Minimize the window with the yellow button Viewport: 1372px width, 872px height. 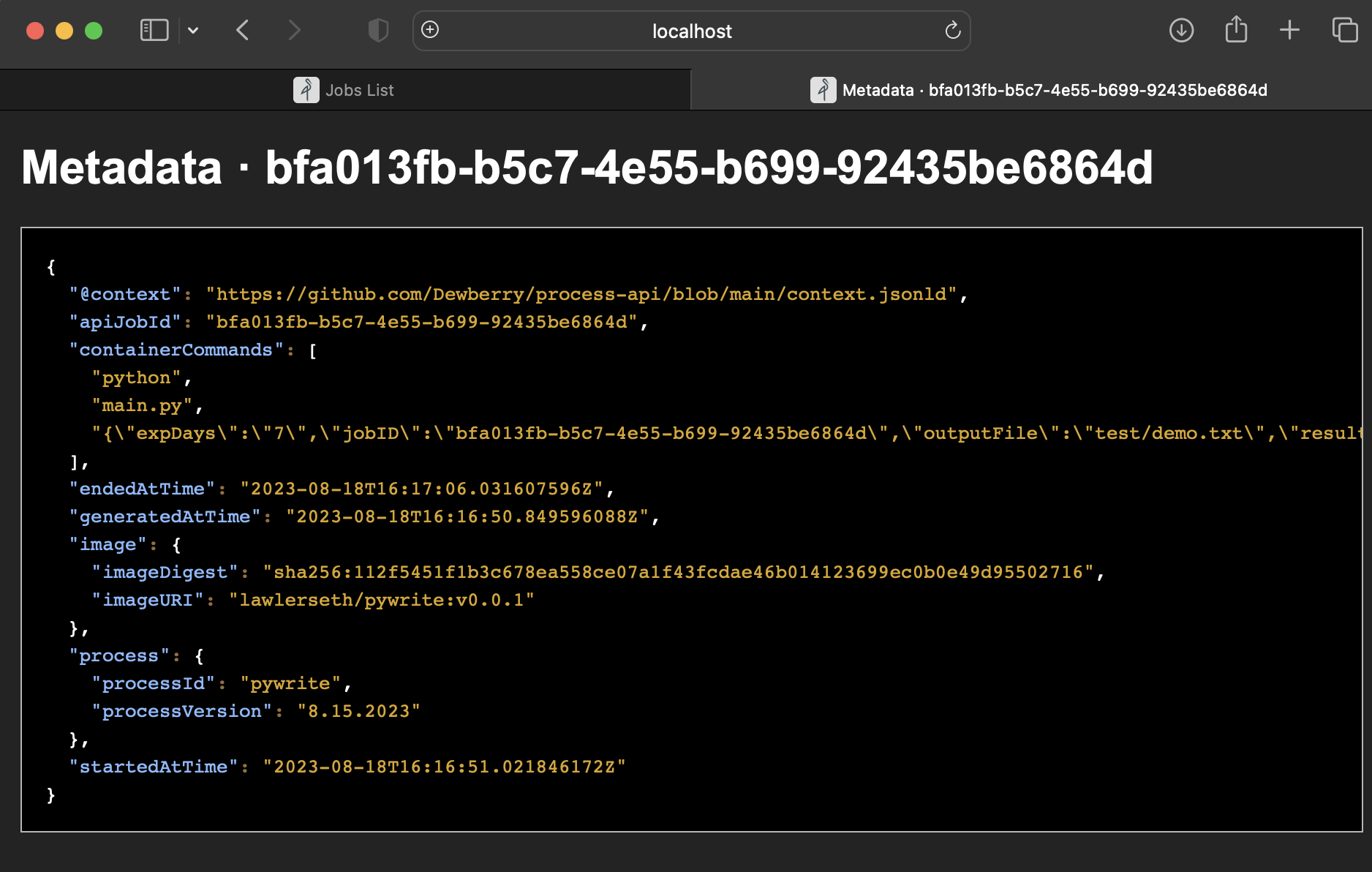pyautogui.click(x=64, y=31)
